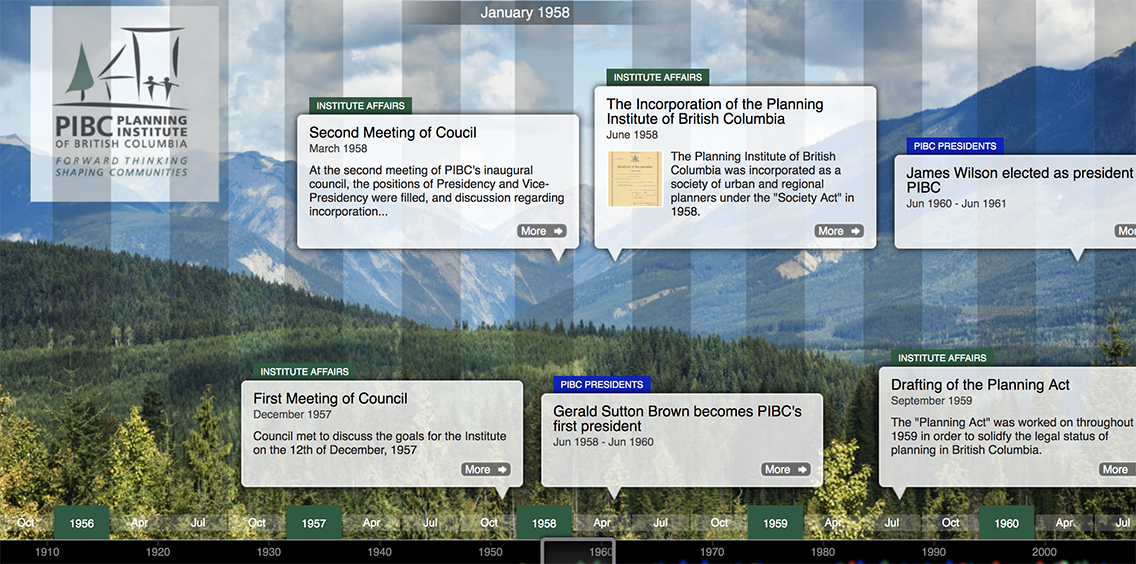The height and width of the screenshot is (564, 1136).
Task: Click 1910 on the decade overview bar
Action: point(48,552)
